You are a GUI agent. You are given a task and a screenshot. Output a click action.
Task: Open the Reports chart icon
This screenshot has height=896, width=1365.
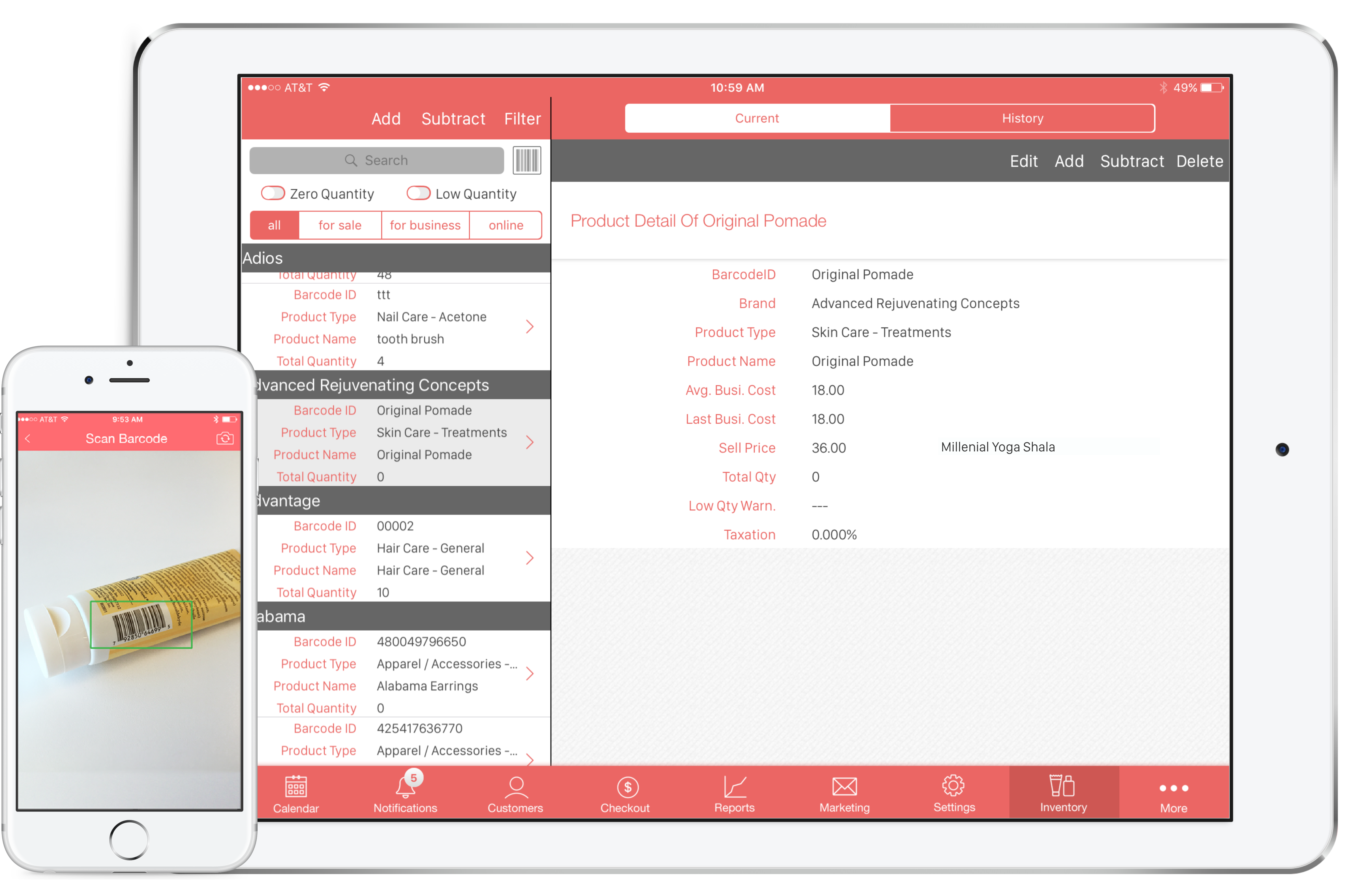[735, 787]
